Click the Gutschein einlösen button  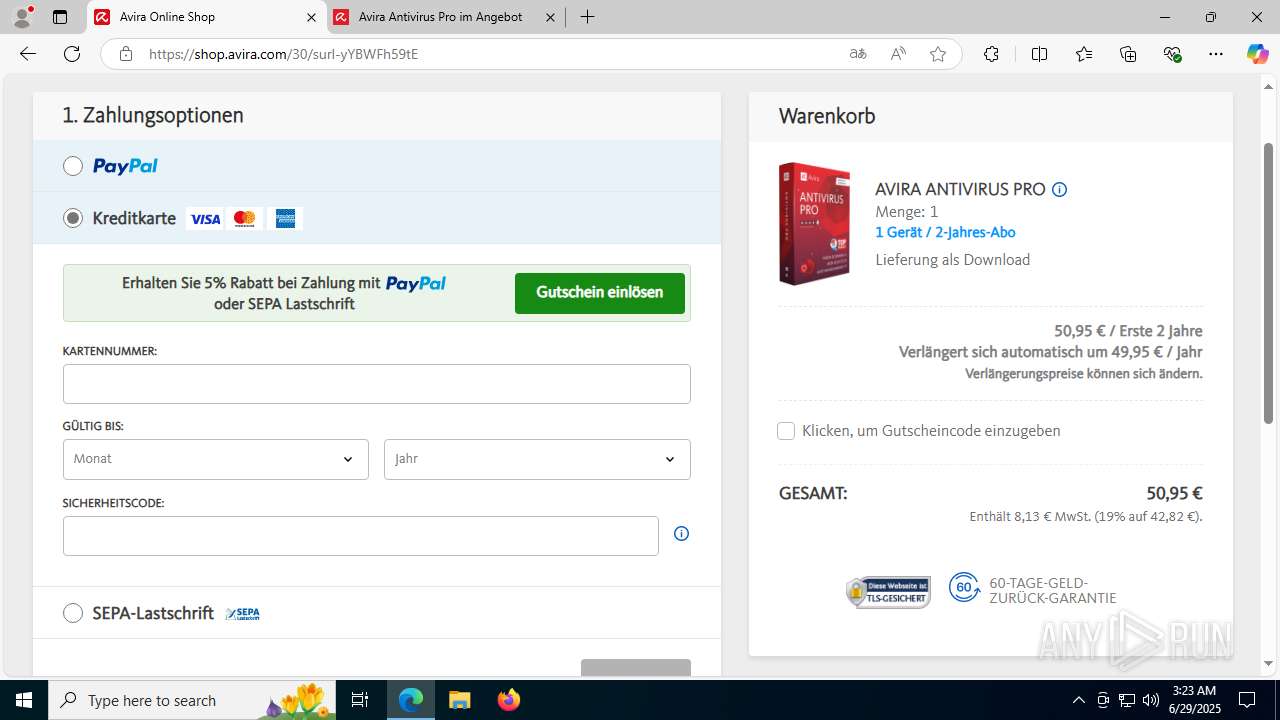[x=600, y=293]
